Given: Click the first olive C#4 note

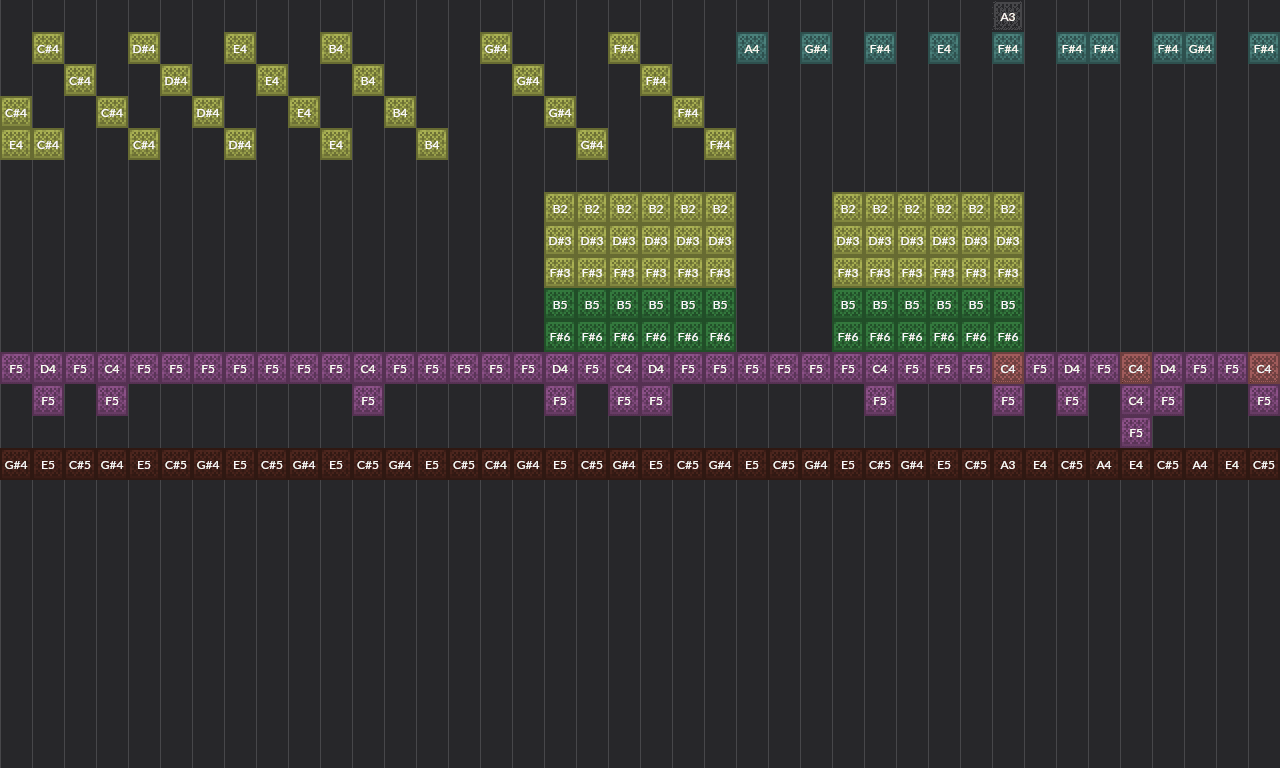Looking at the screenshot, I should tap(47, 48).
